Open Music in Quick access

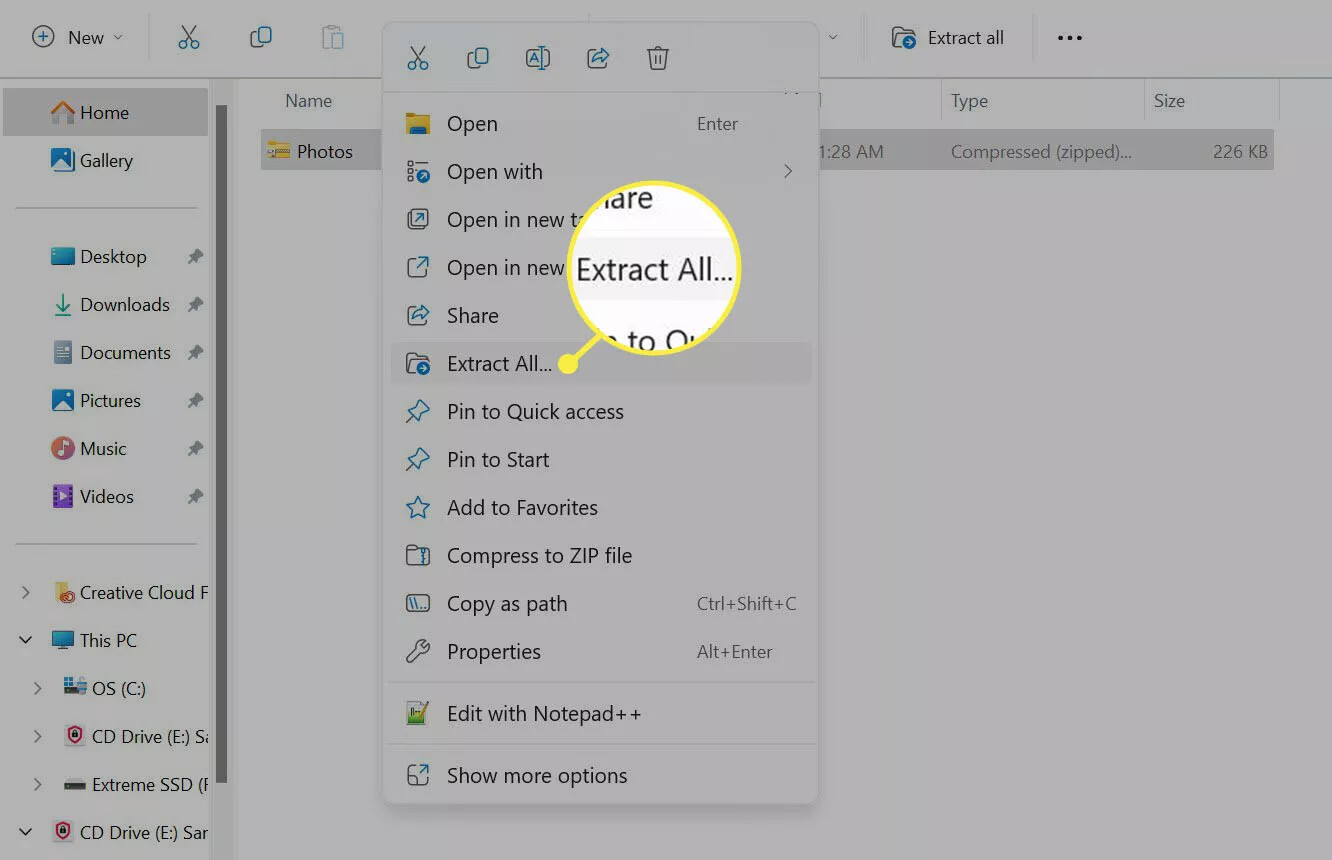click(90, 449)
